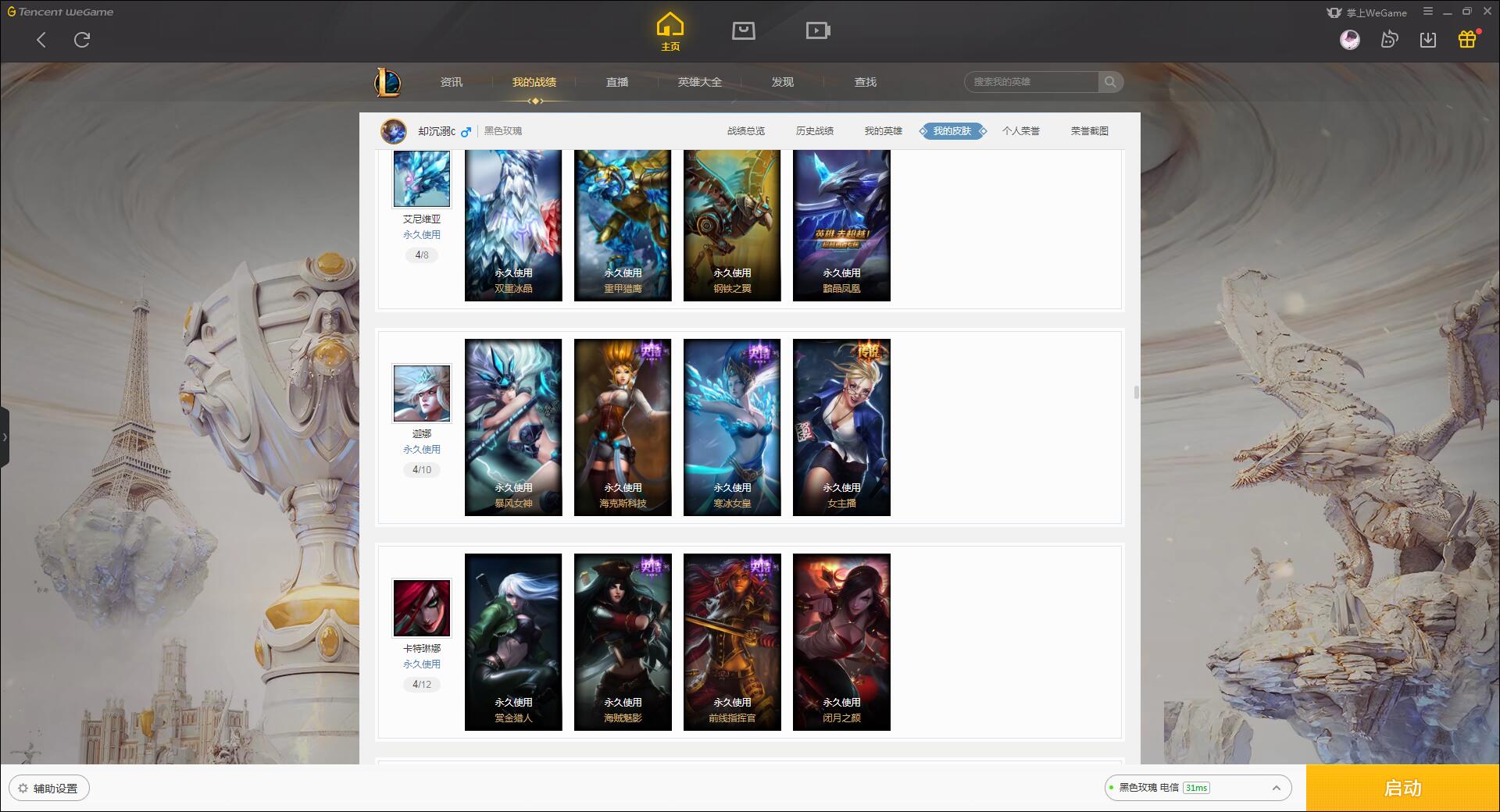Viewport: 1500px width, 812px height.
Task: Open the 钢铁之翼 skin card
Action: [732, 225]
